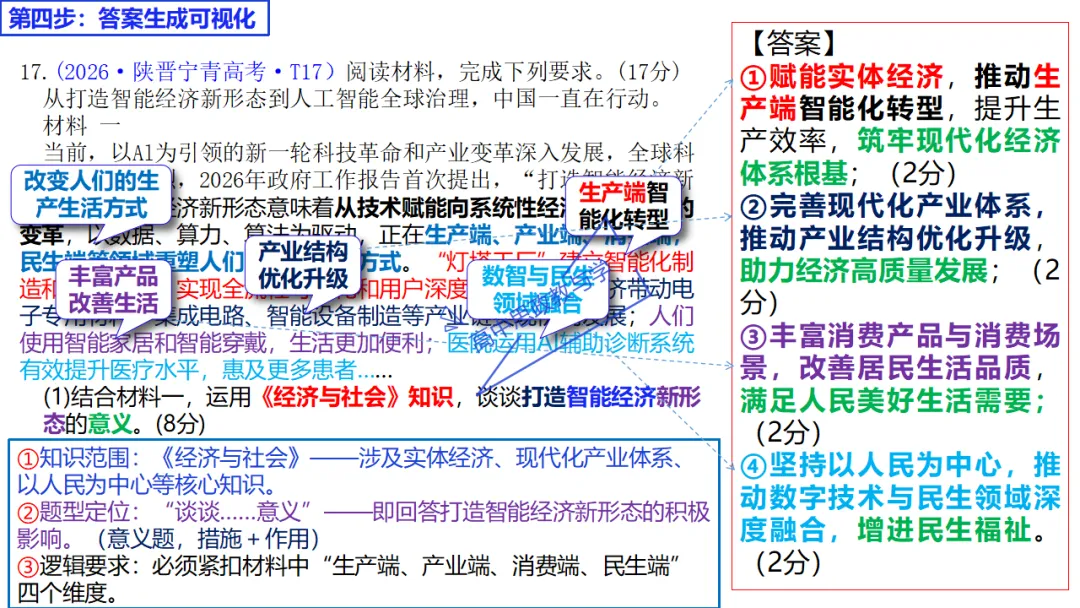
Task: Click the callout '丰富产品改善生活'
Action: (x=113, y=289)
